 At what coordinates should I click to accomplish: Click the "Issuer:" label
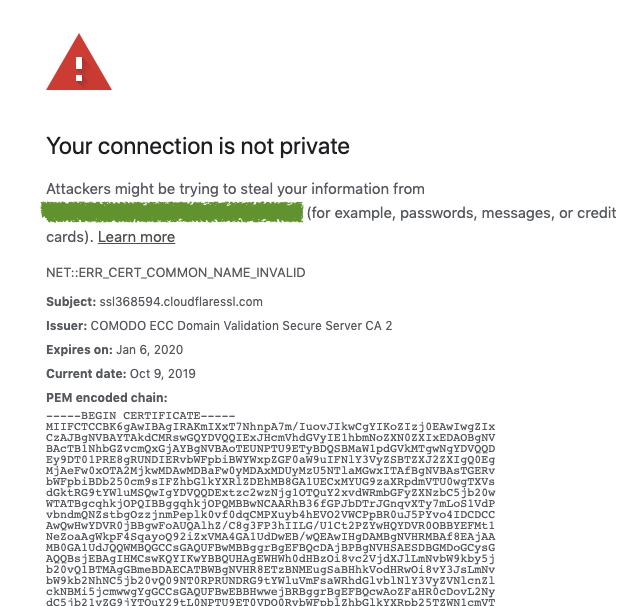click(x=66, y=325)
